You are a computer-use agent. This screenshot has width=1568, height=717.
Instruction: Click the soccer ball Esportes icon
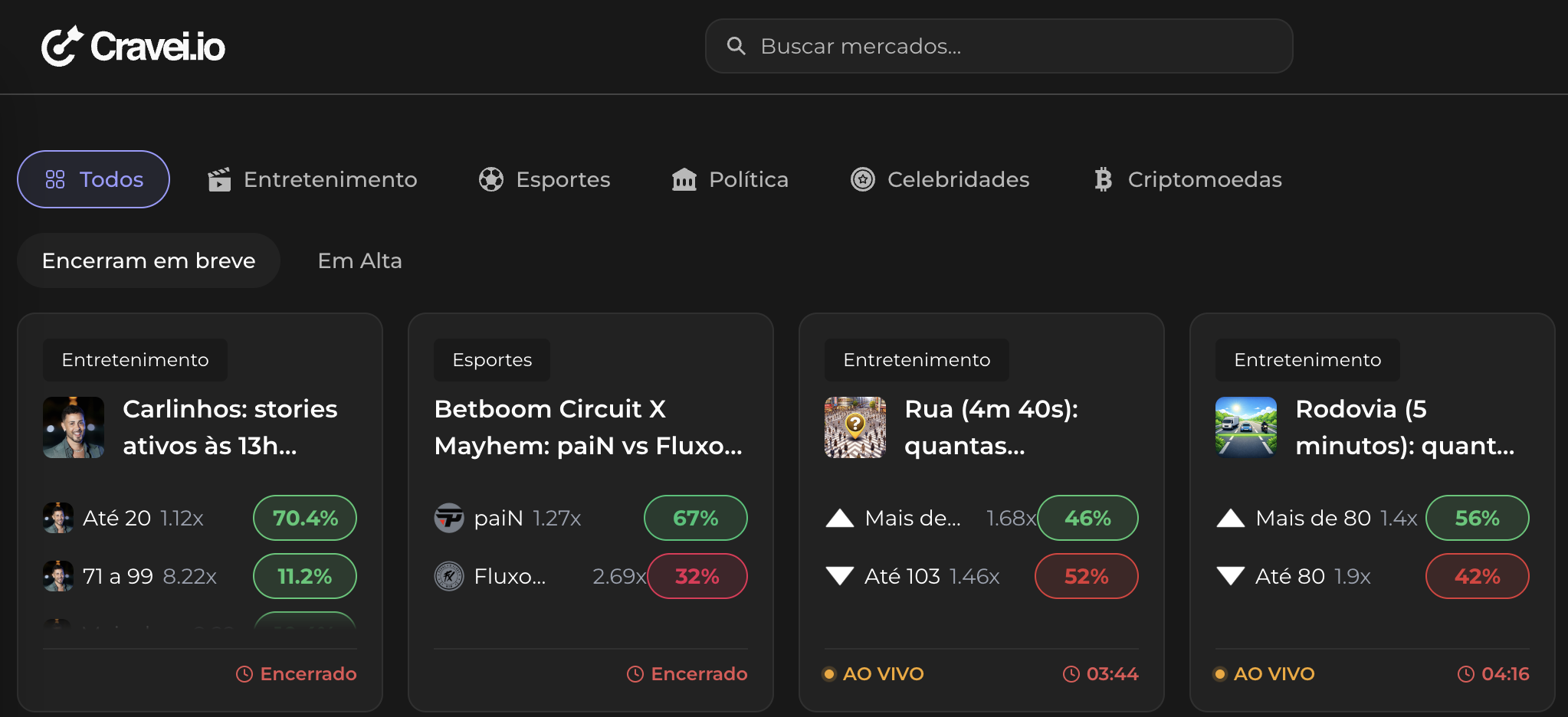point(491,179)
